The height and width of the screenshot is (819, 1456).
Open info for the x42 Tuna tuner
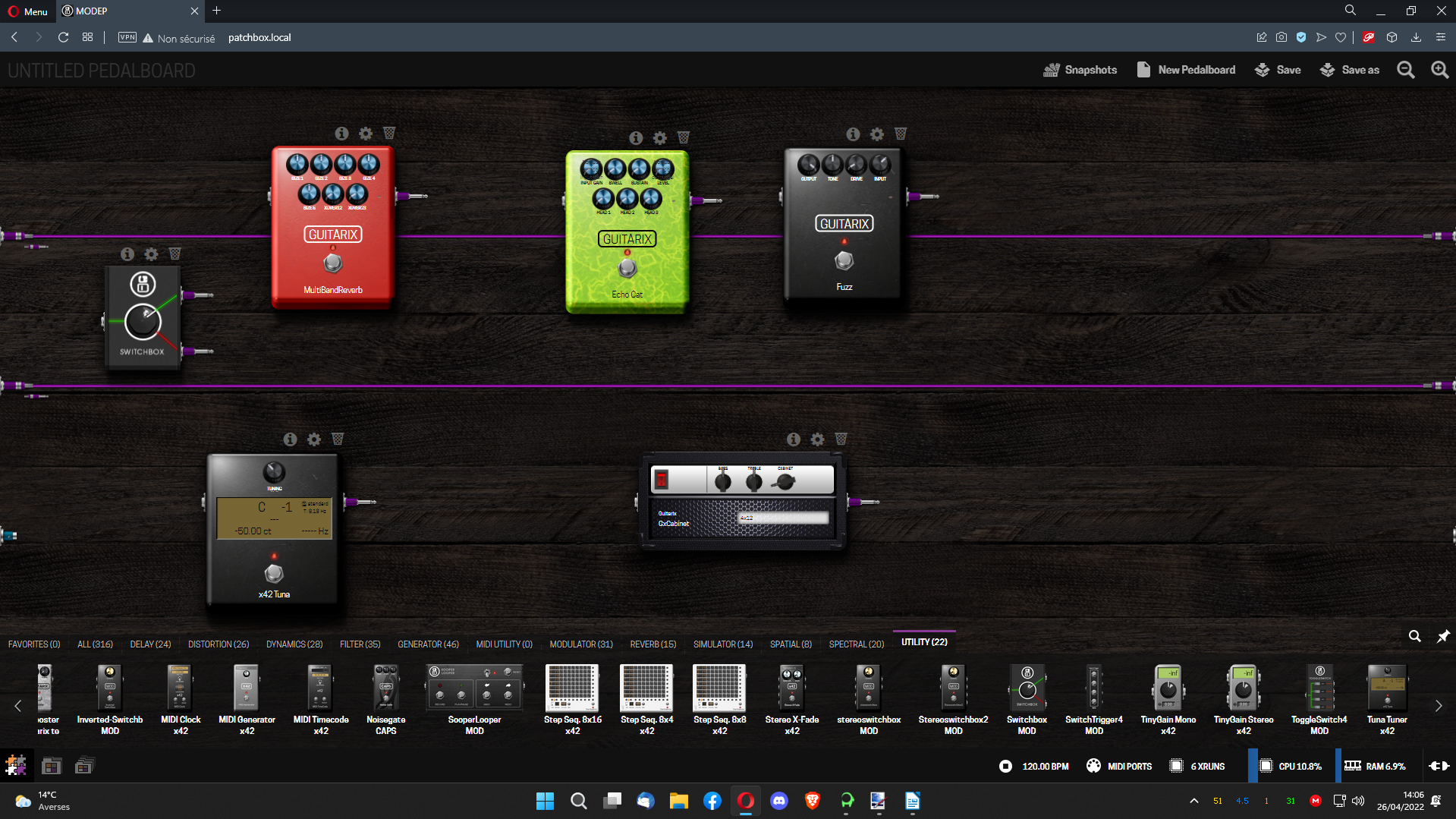point(290,439)
